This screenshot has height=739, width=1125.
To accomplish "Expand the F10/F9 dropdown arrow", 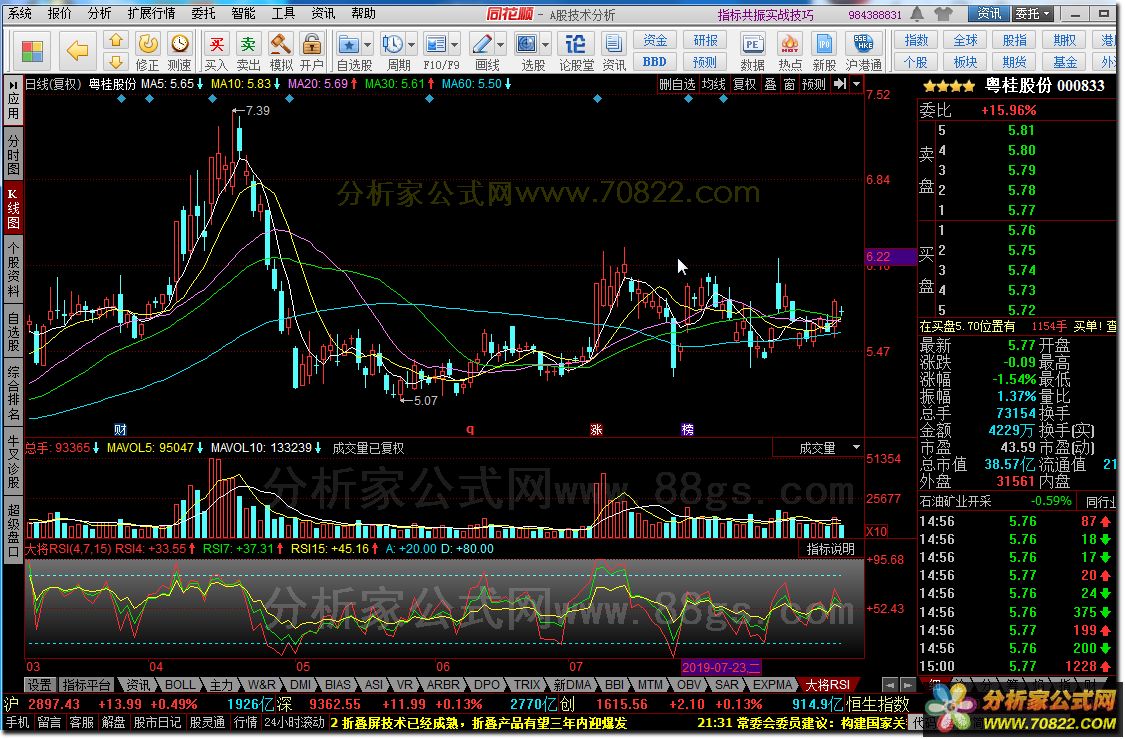I will (454, 44).
